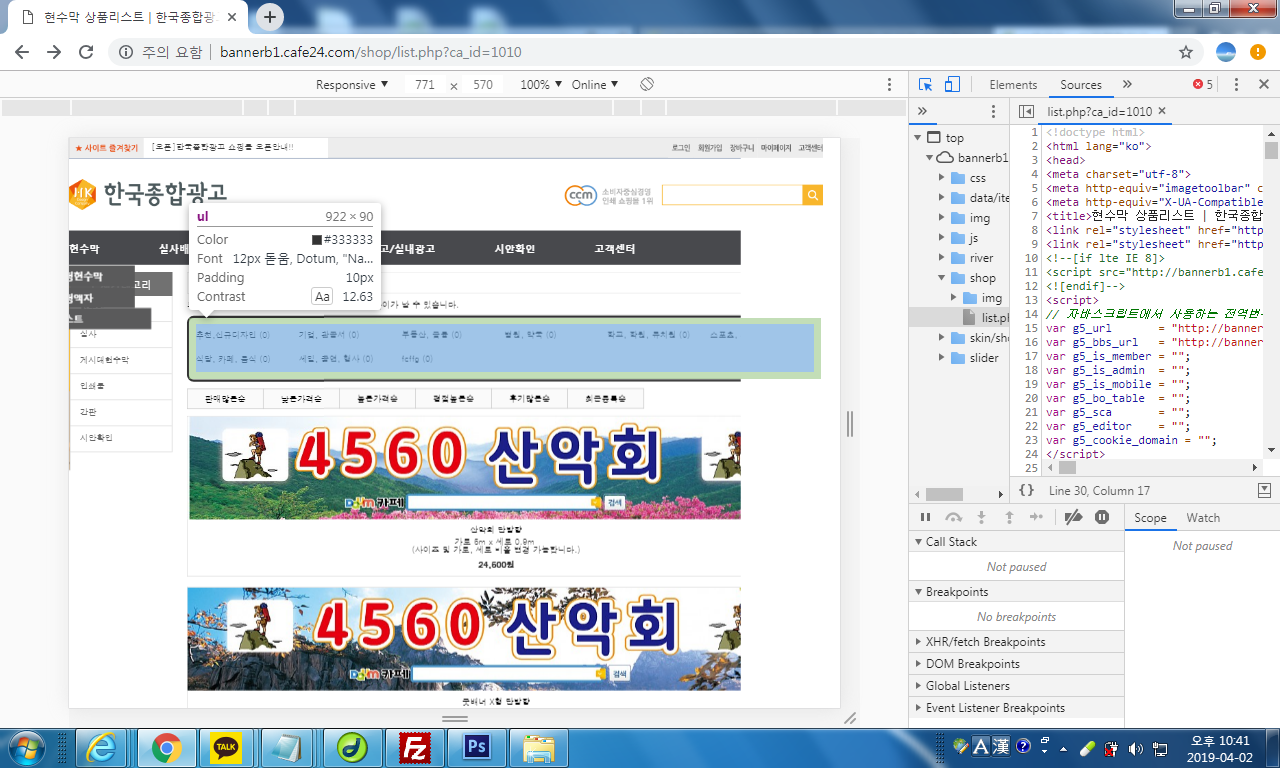Open the DevTools customize menu
The image size is (1280, 768).
(1236, 85)
